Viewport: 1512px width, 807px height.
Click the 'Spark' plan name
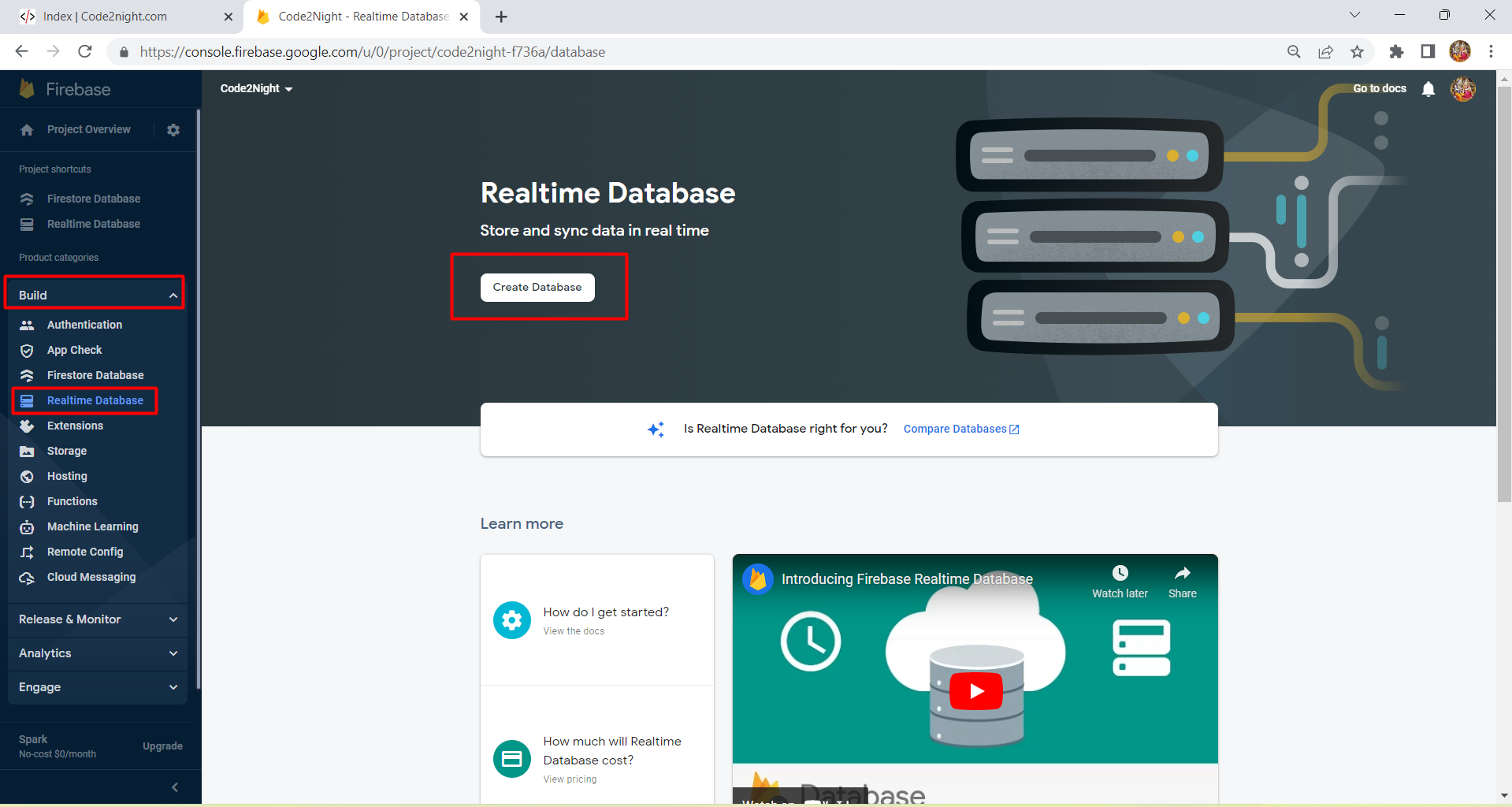[33, 739]
